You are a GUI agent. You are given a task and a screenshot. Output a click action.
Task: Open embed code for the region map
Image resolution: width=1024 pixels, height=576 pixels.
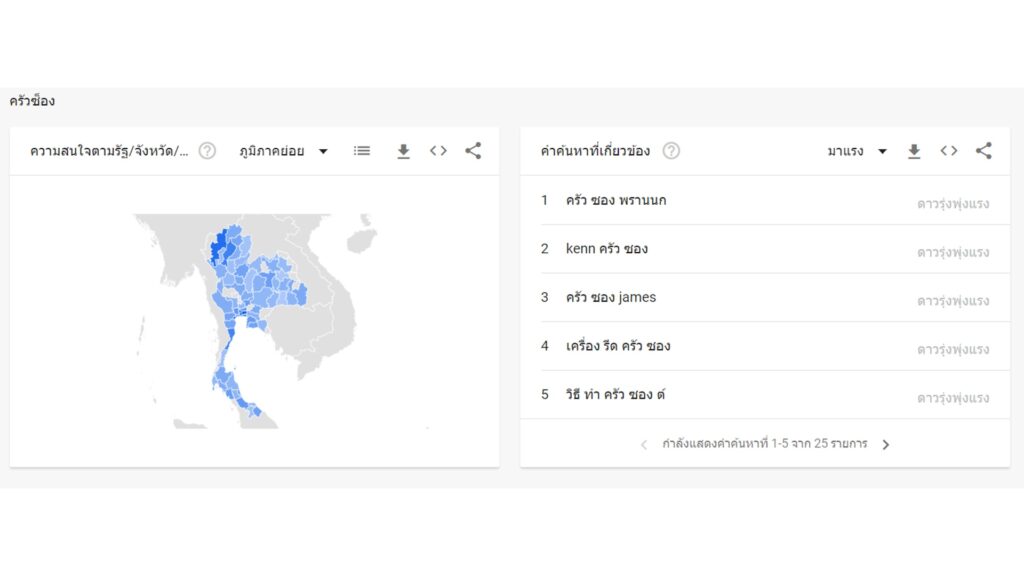(438, 151)
